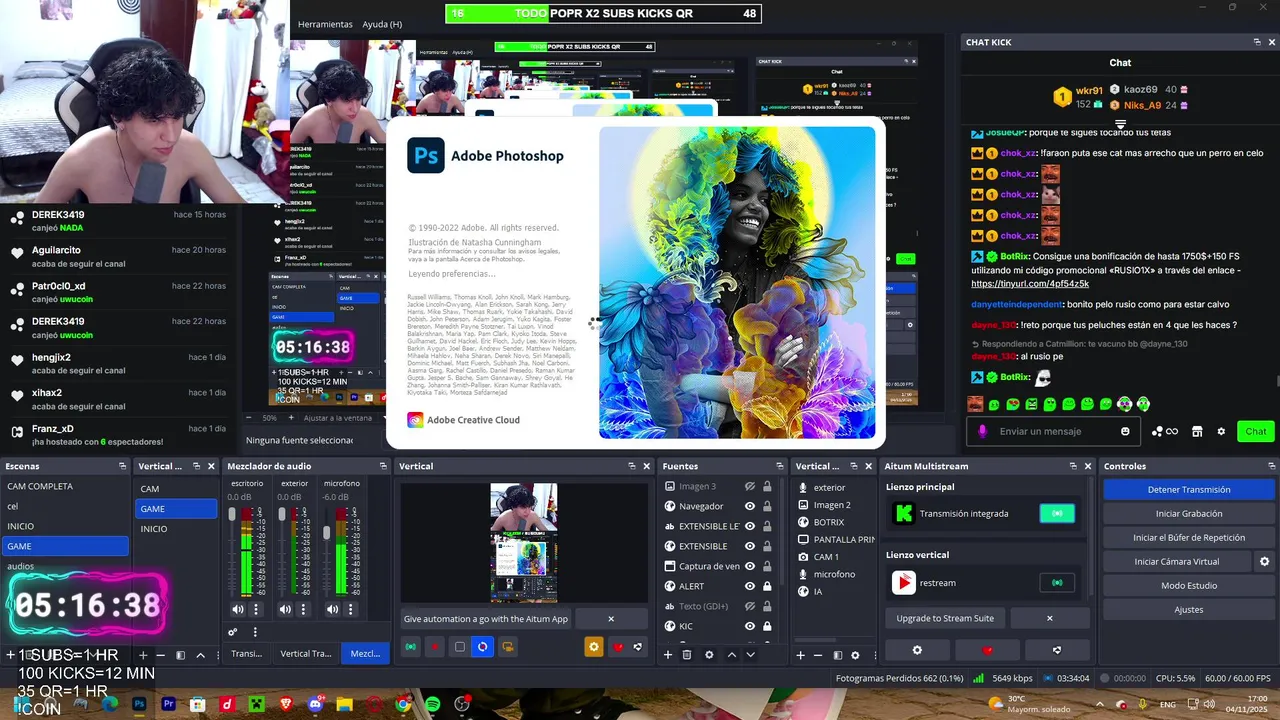Mute the exterior audio channel
The image size is (1280, 720).
click(285, 609)
